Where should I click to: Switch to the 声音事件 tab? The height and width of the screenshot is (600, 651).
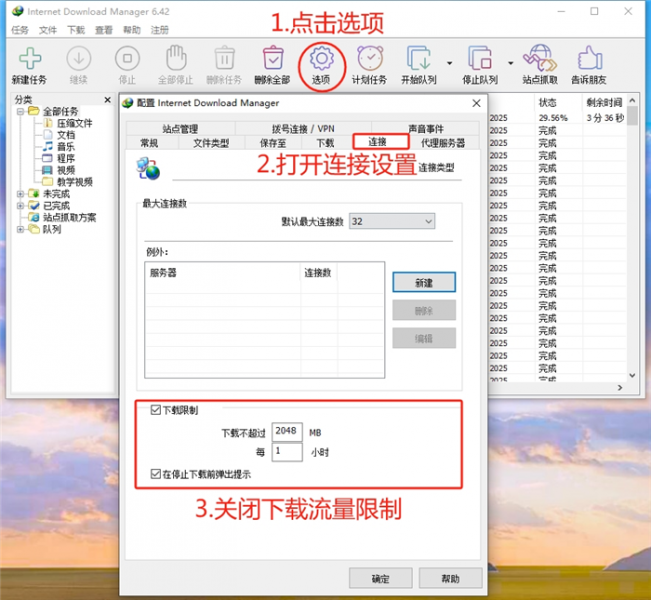click(426, 129)
